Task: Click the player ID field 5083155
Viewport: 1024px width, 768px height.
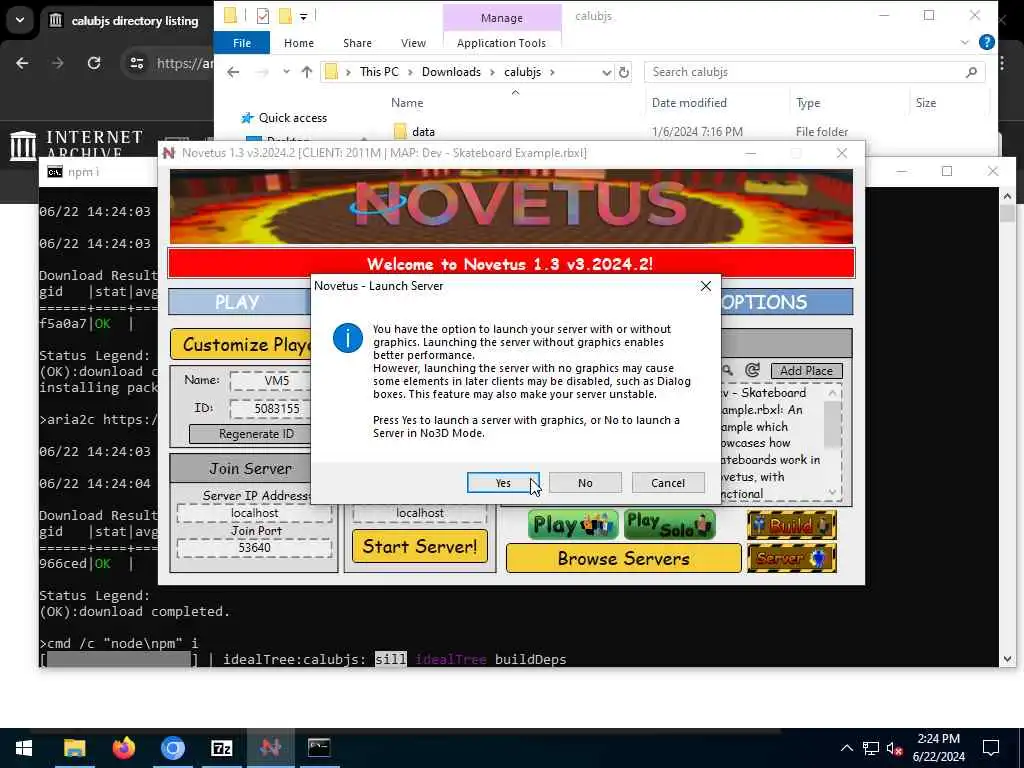Action: 270,409
